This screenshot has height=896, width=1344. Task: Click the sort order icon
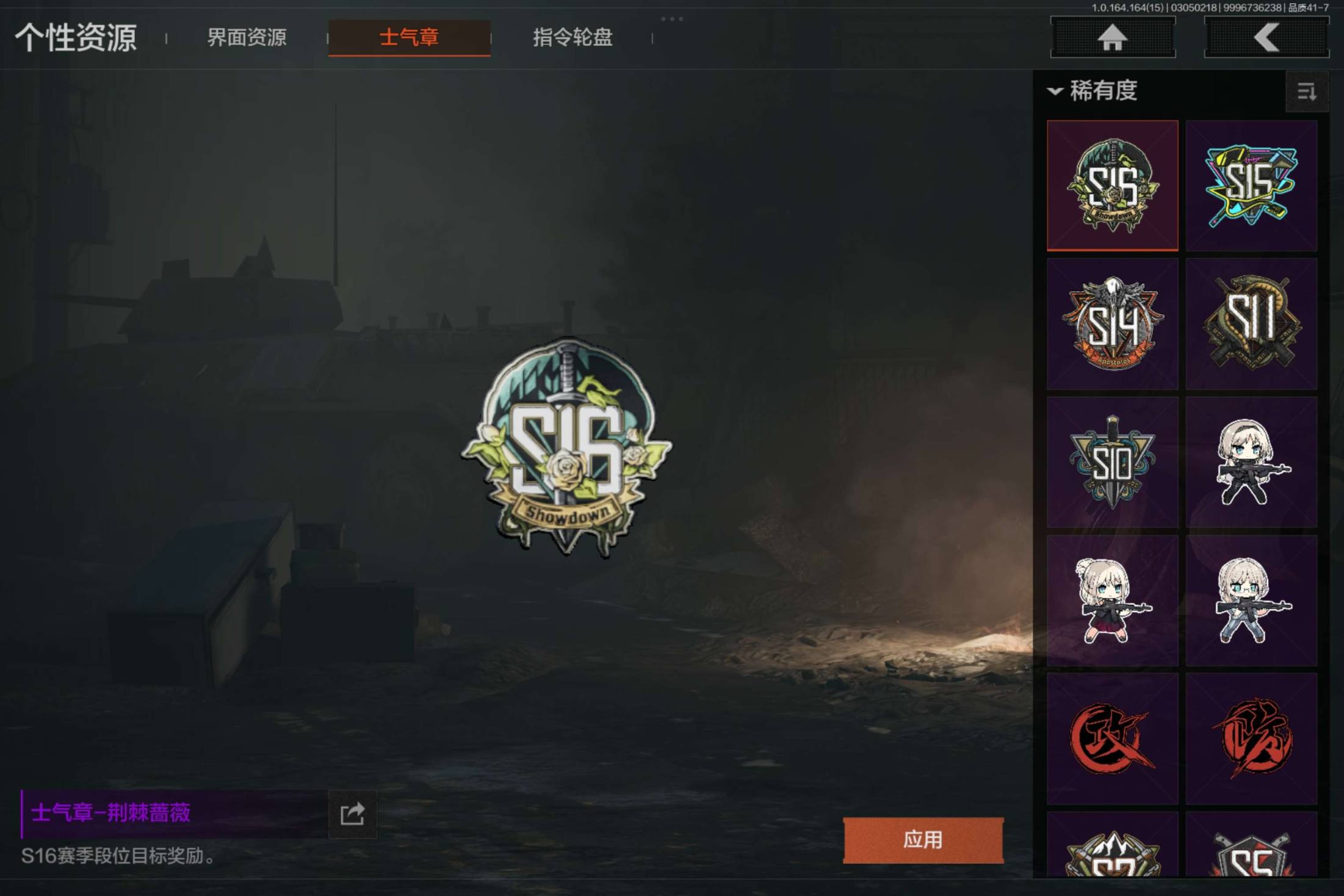[x=1307, y=92]
